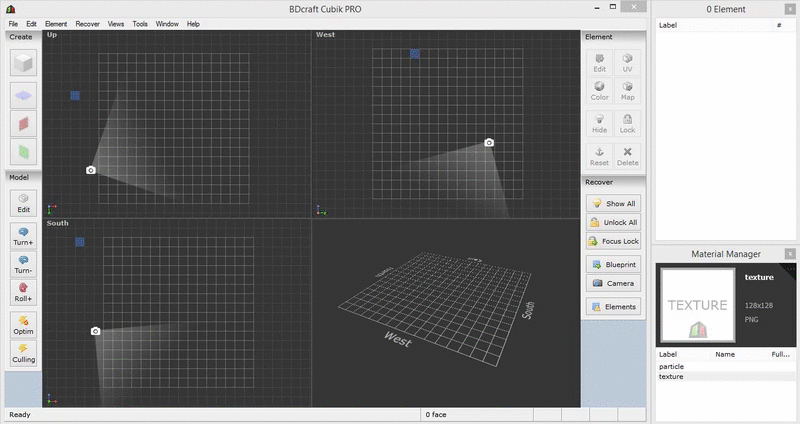The image size is (800, 424).
Task: Create a new cube element
Action: click(x=23, y=63)
